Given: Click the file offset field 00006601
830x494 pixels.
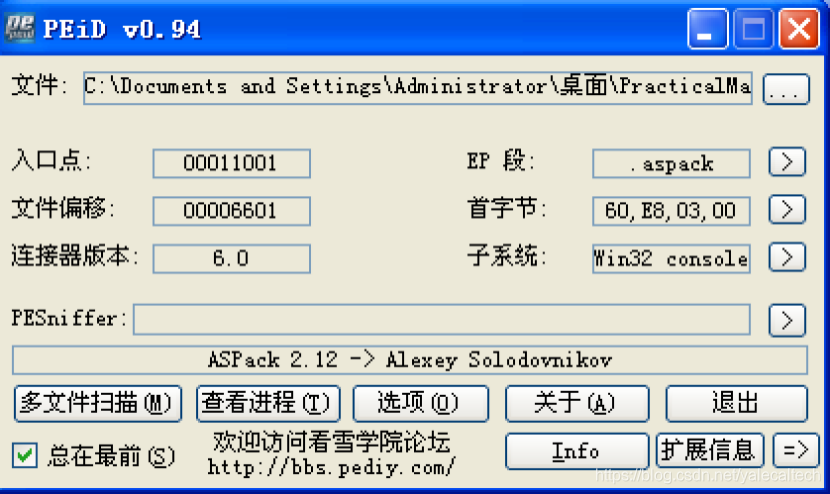Looking at the screenshot, I should tap(231, 211).
